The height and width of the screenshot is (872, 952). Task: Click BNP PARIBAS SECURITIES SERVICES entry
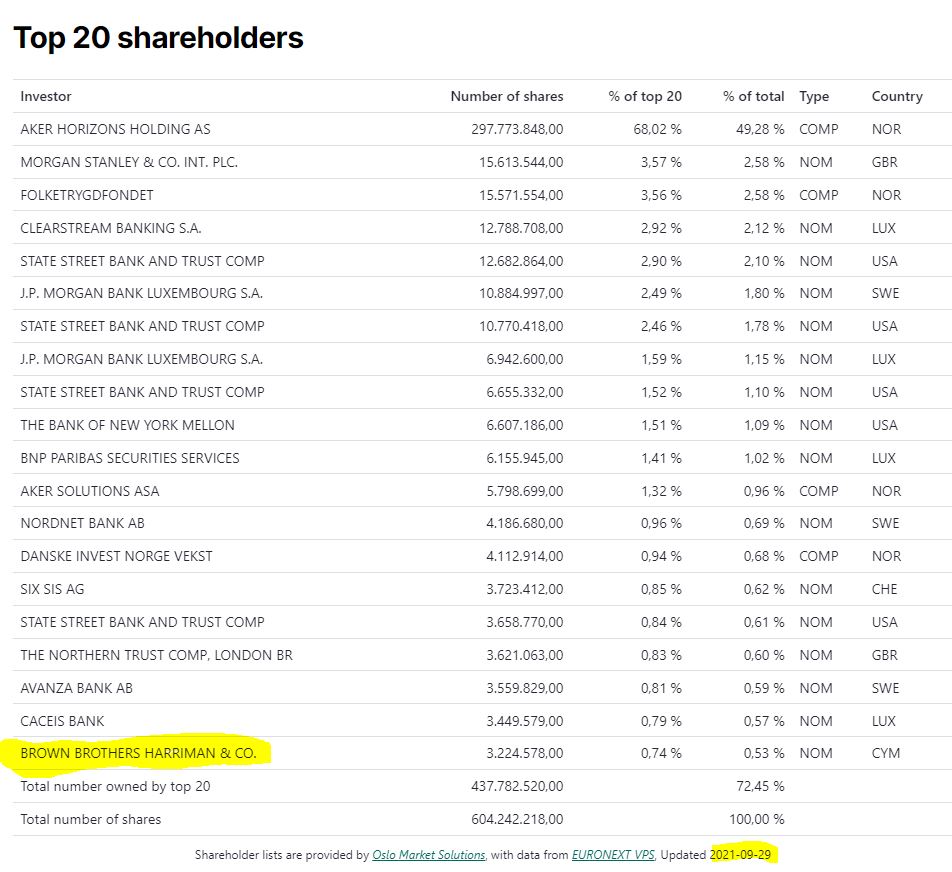pos(130,458)
